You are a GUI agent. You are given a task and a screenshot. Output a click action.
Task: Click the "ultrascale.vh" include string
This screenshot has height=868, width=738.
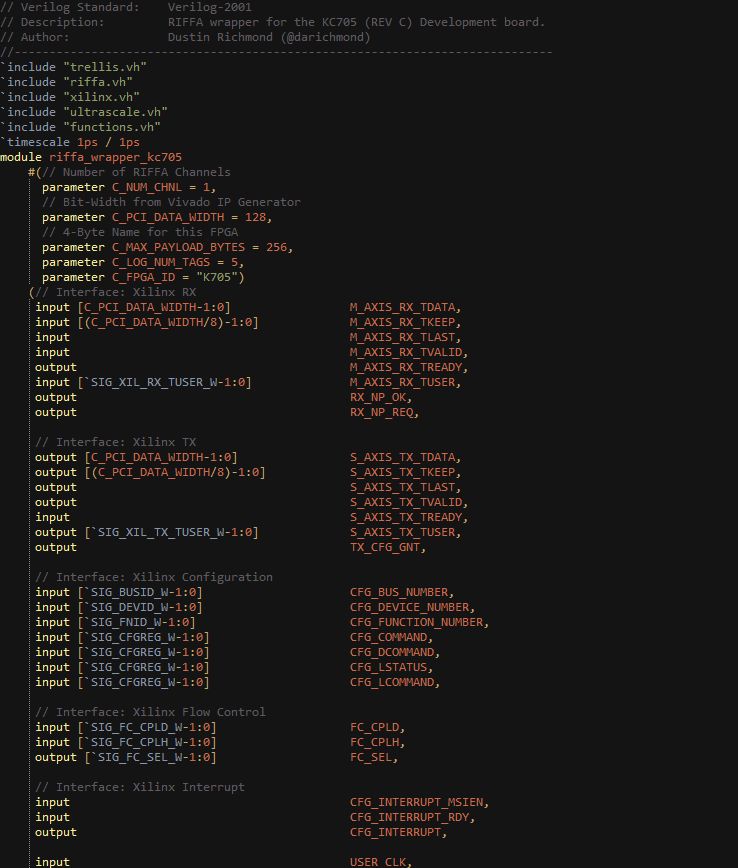coord(116,112)
